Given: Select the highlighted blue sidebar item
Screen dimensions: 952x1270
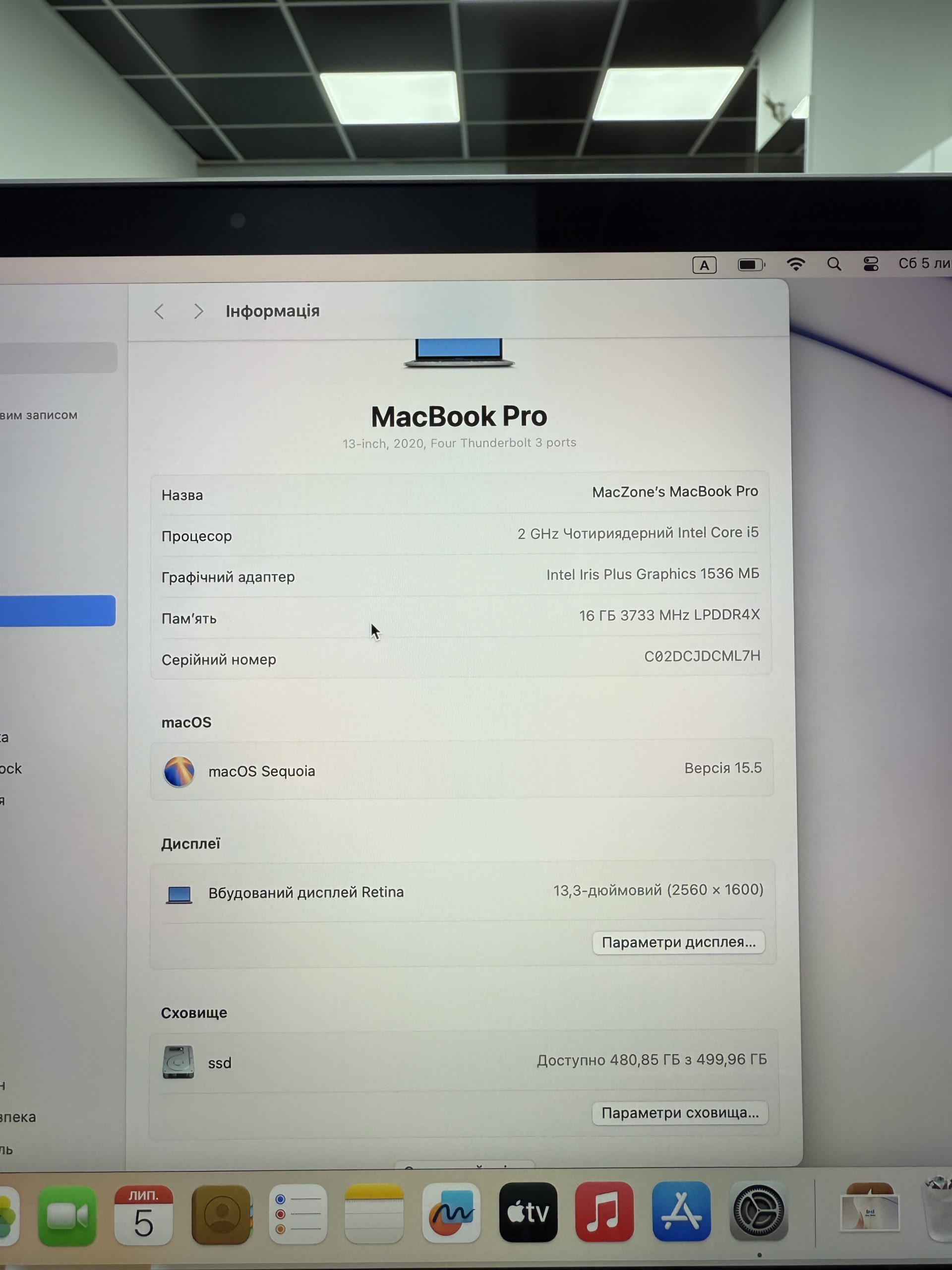Looking at the screenshot, I should [58, 610].
